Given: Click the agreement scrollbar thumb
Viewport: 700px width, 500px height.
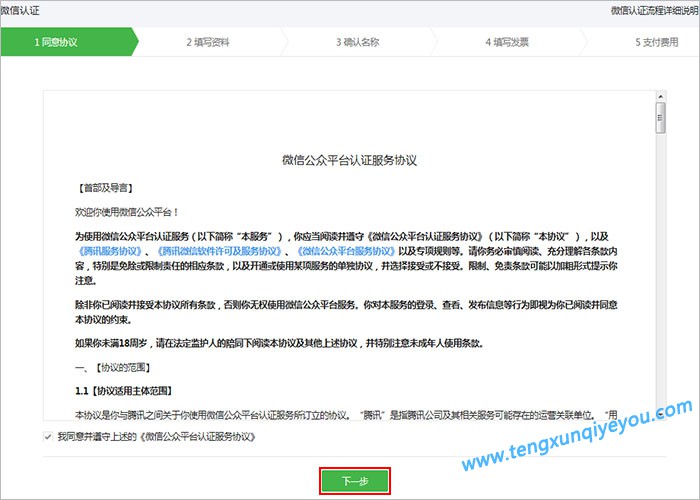Looking at the screenshot, I should pos(661,118).
